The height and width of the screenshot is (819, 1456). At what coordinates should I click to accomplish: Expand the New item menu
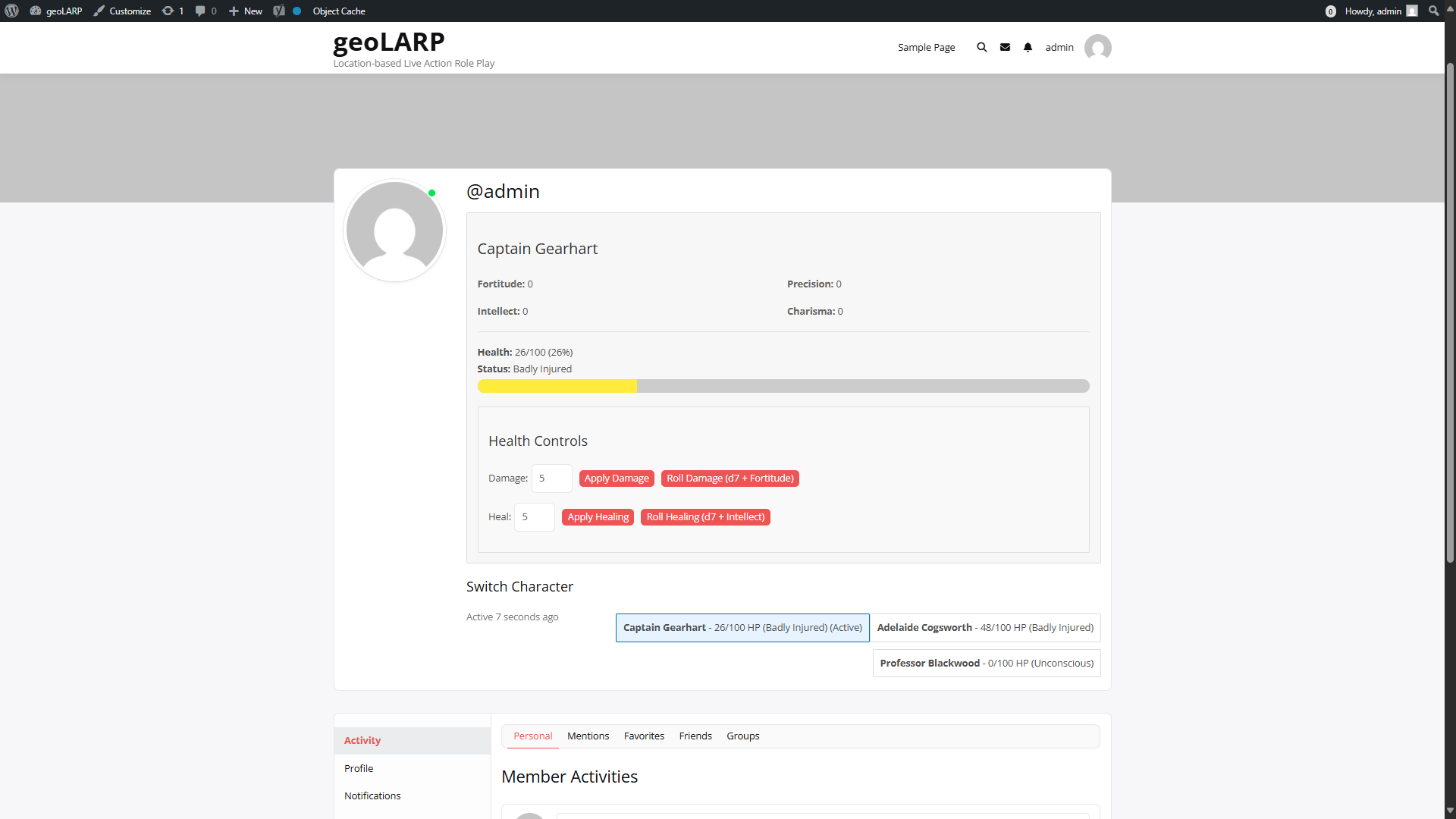point(244,11)
